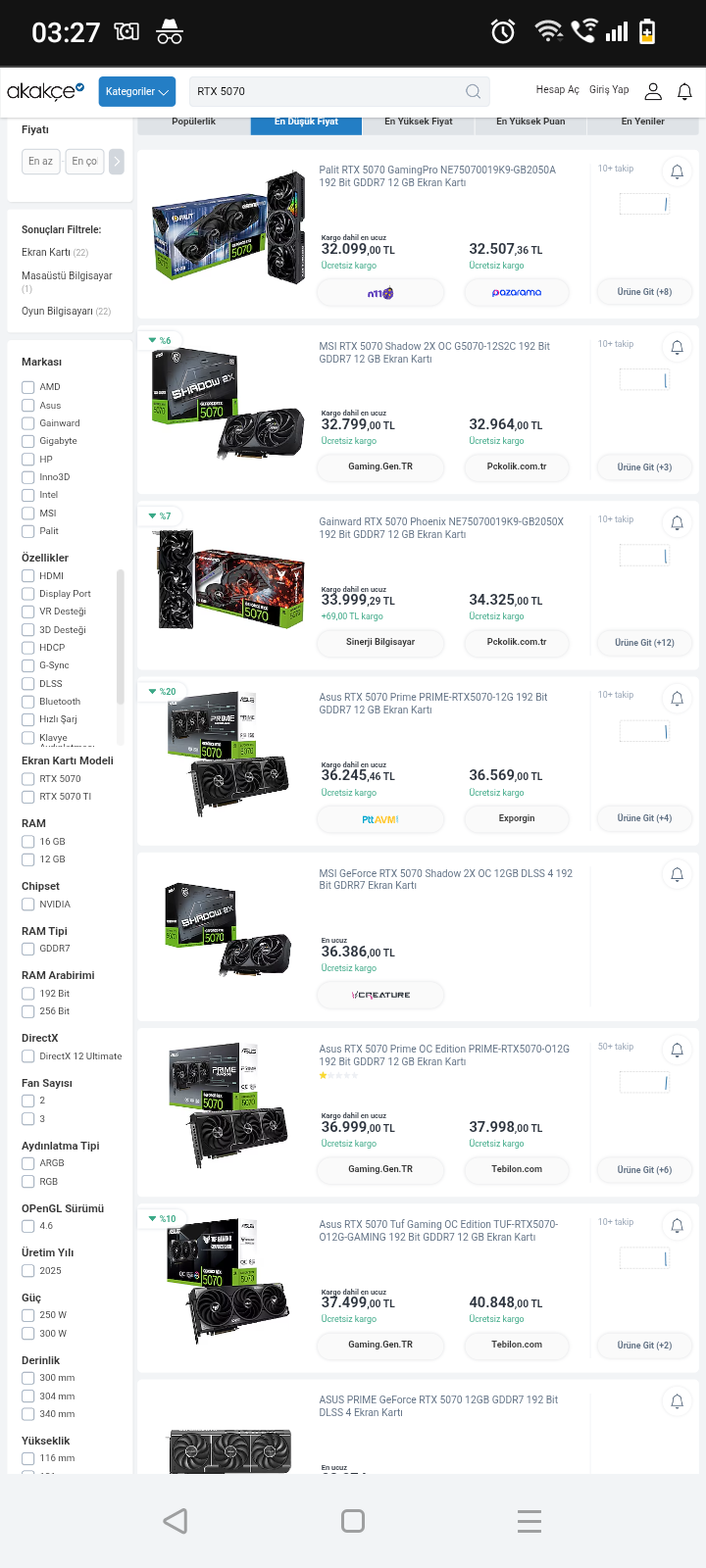Click the %10 price drop badge on Asus Tuf
This screenshot has height=1568, width=706.
pos(163,1219)
